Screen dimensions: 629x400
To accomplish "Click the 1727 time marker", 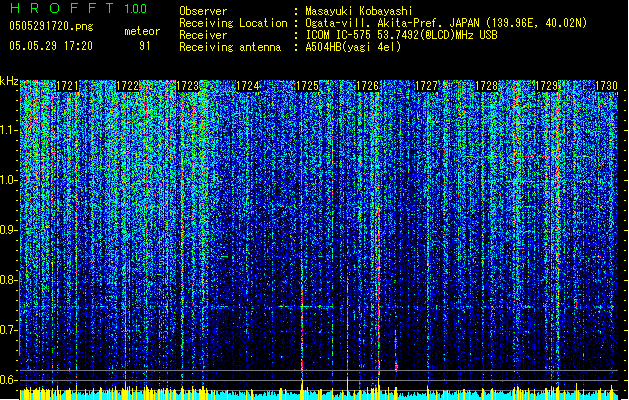I will click(426, 86).
